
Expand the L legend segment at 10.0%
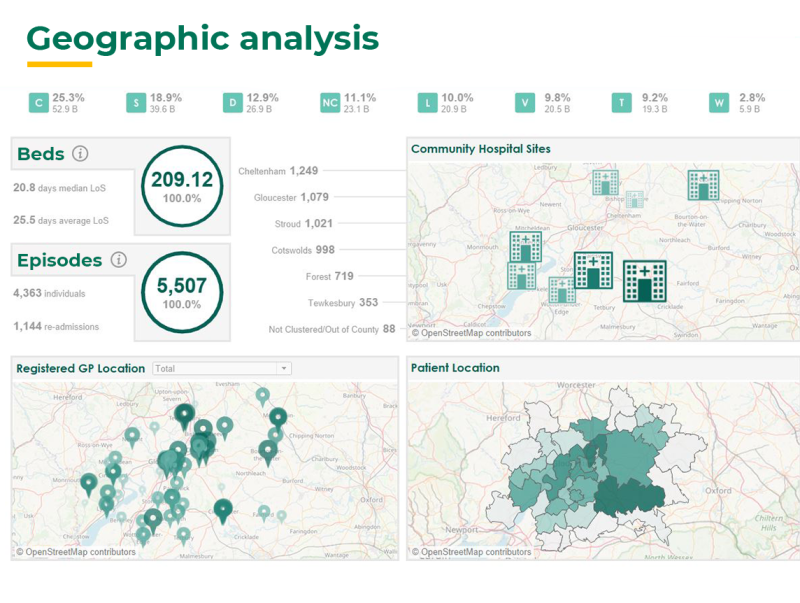[425, 102]
